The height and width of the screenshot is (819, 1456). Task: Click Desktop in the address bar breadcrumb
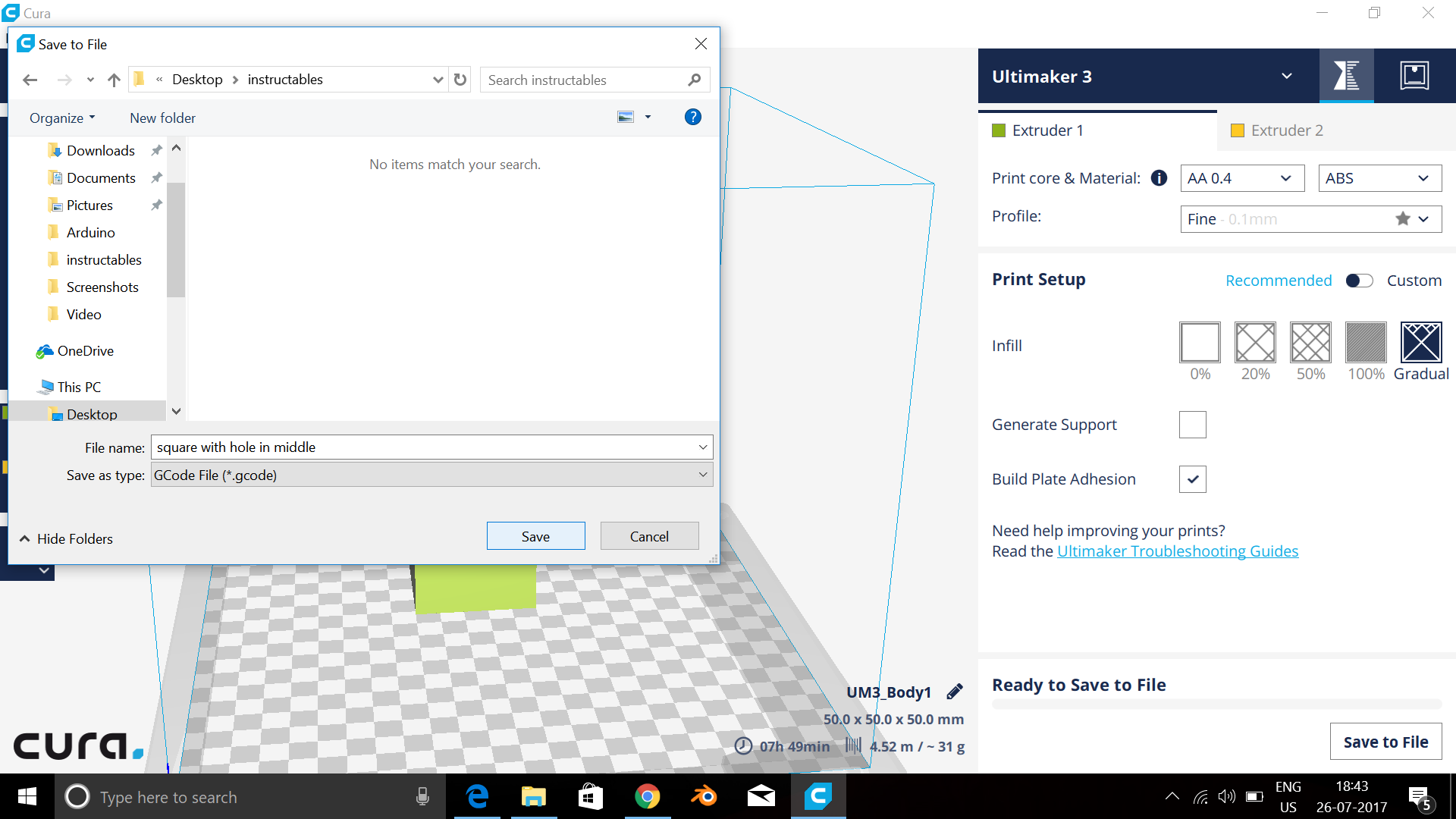point(197,80)
